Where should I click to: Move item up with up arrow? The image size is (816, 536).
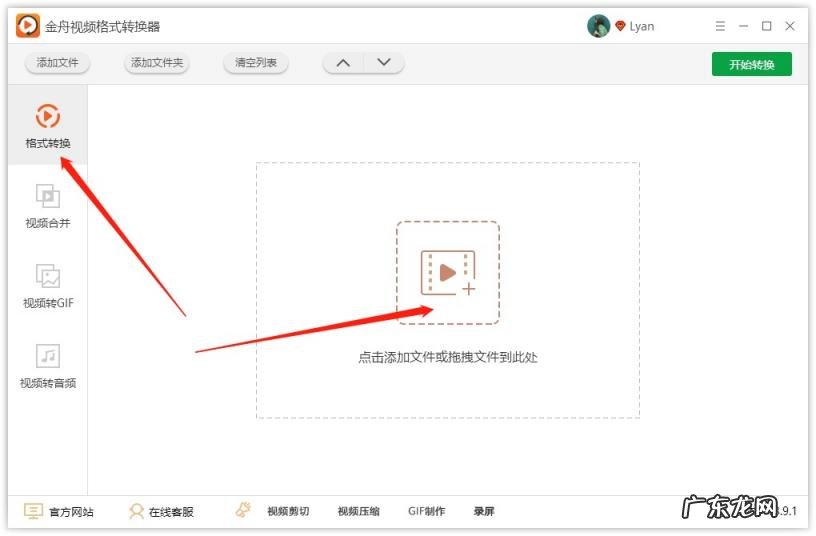point(343,63)
